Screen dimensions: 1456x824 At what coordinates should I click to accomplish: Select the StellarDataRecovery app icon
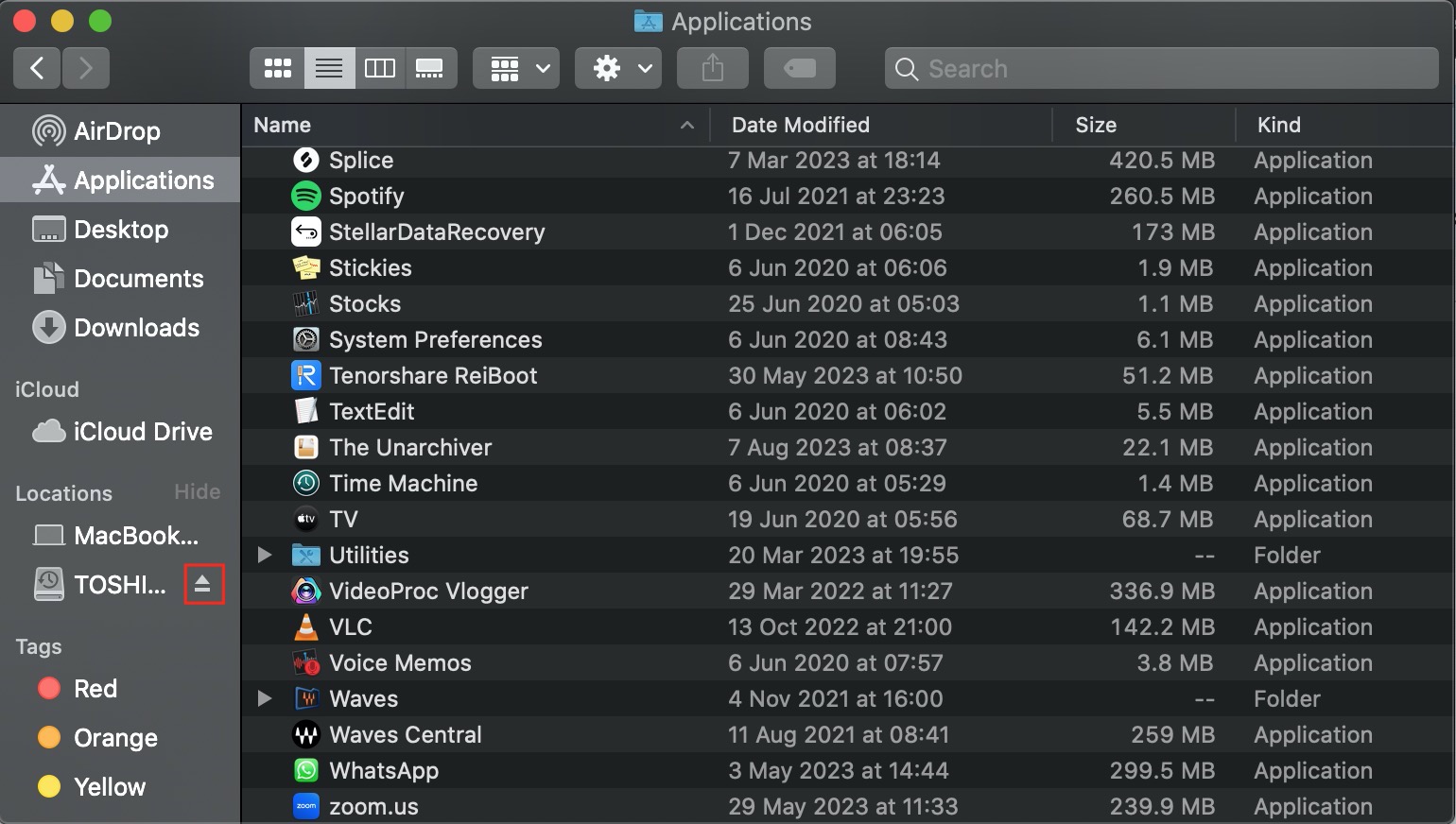[305, 232]
